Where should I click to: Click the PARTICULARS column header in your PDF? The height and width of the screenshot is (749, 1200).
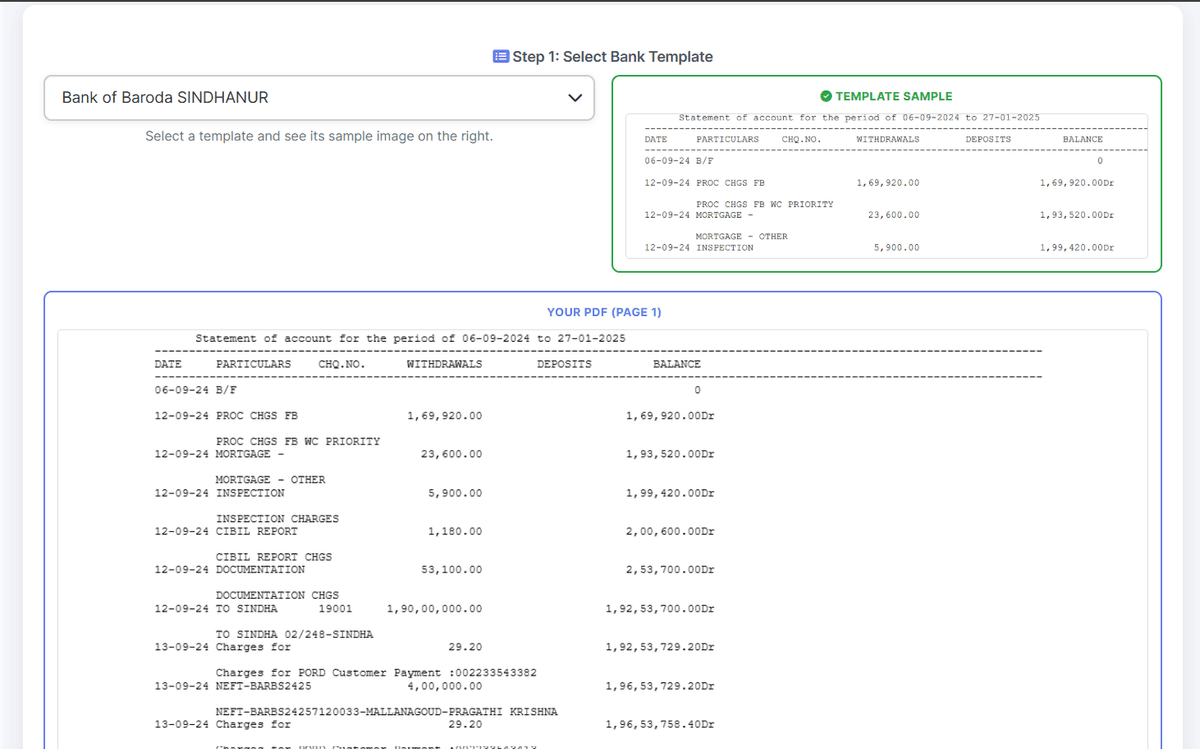pos(253,365)
